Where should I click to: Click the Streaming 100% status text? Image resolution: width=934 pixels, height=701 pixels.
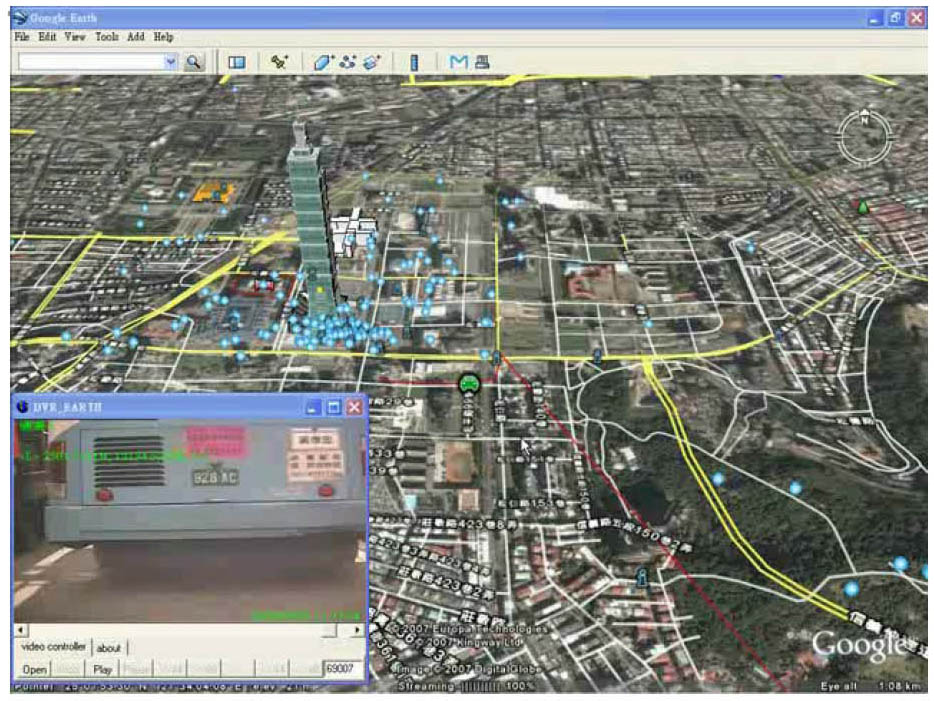coord(465,686)
